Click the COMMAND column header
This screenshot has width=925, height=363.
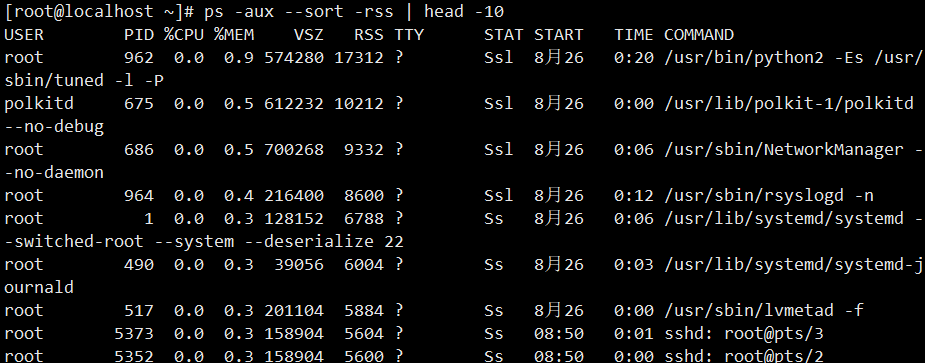(699, 35)
